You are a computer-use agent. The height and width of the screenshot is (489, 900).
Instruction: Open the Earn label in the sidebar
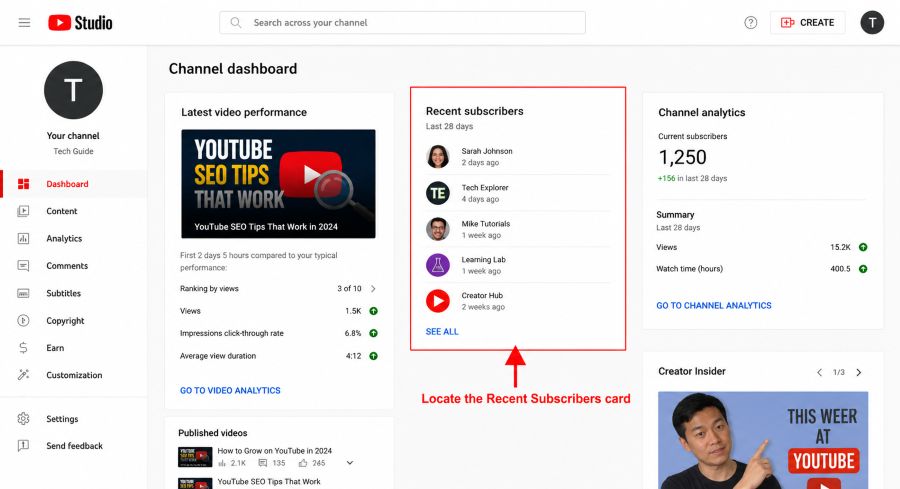click(55, 348)
